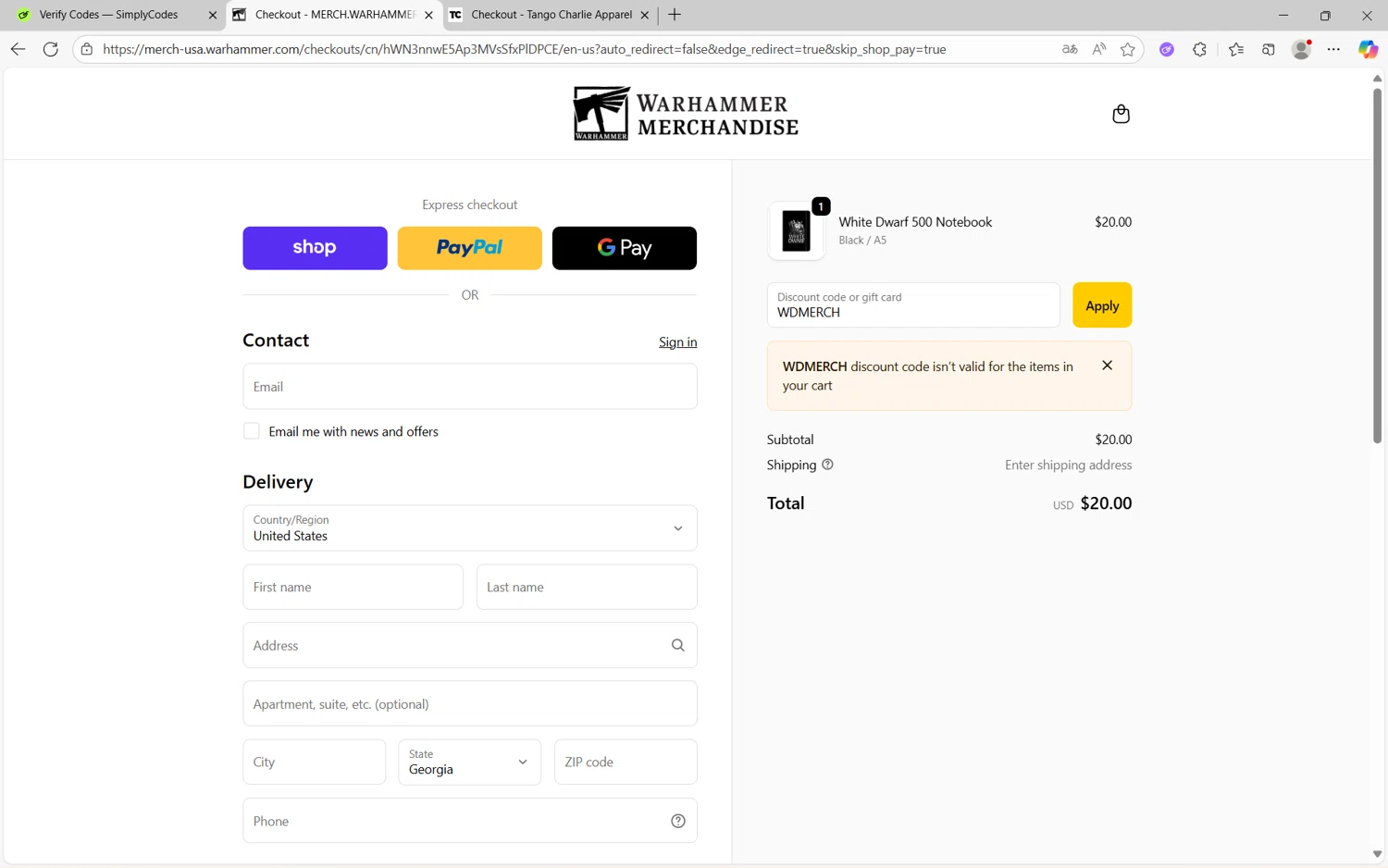Viewport: 1388px width, 868px height.
Task: Dismiss the WDMERCH invalid code message
Action: [1107, 366]
